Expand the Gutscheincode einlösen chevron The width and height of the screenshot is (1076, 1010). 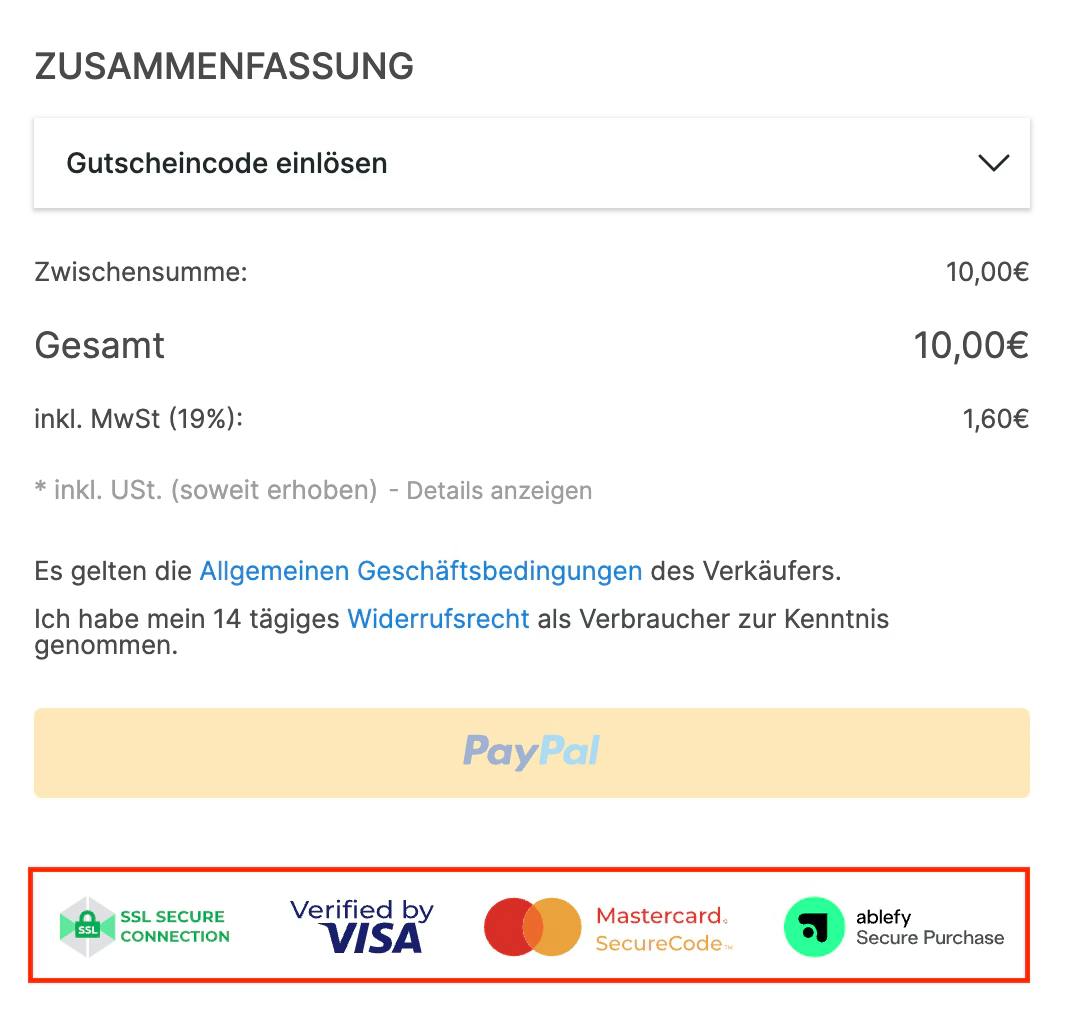point(993,163)
